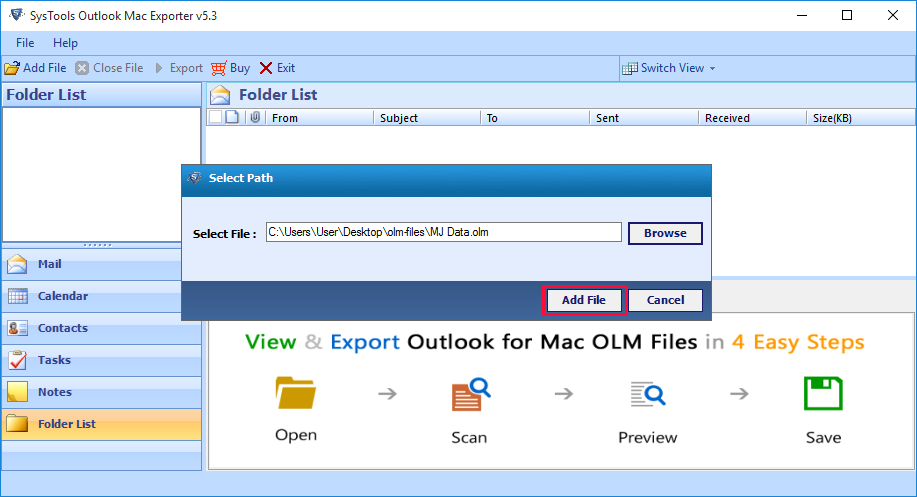
Task: Click the Select Path dialog logo icon
Action: 195,178
